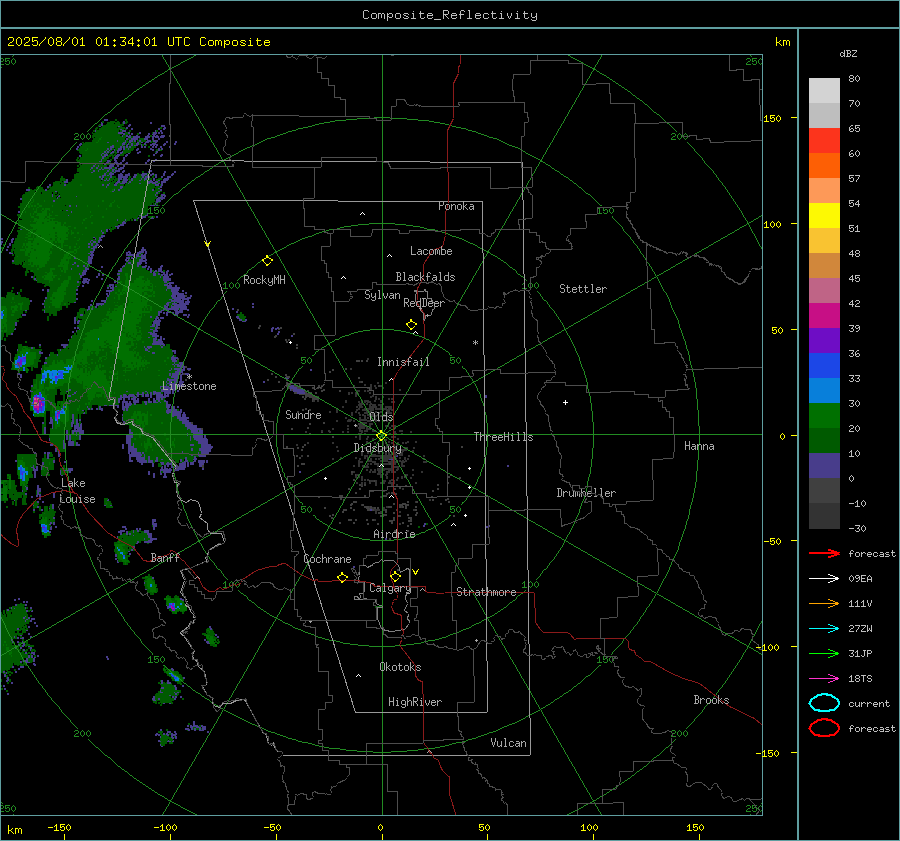Click the red 65-60 dBZ color swatch
The image size is (900, 841).
point(824,140)
